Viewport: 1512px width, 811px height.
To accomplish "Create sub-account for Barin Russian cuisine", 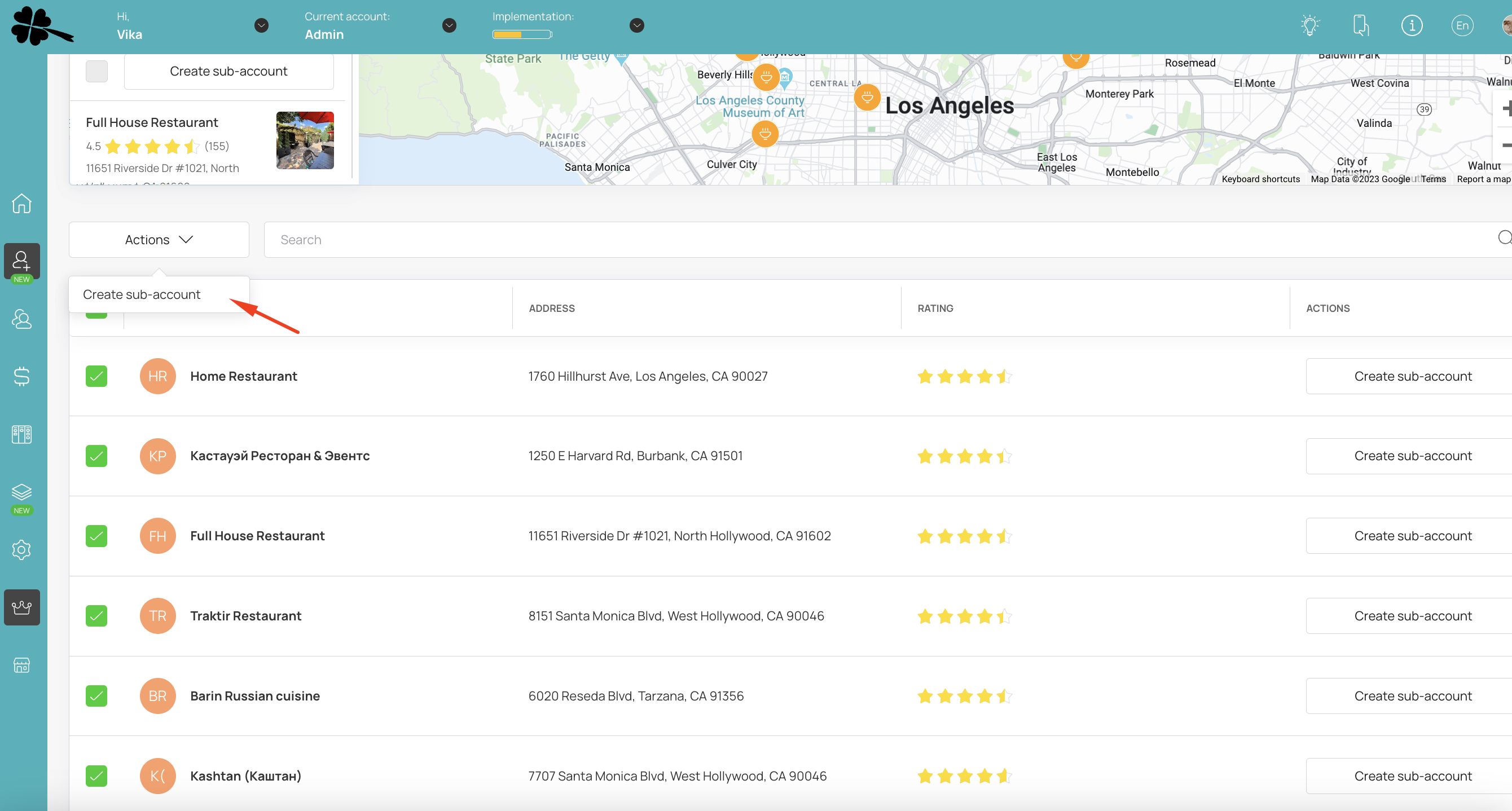I will click(x=1412, y=696).
